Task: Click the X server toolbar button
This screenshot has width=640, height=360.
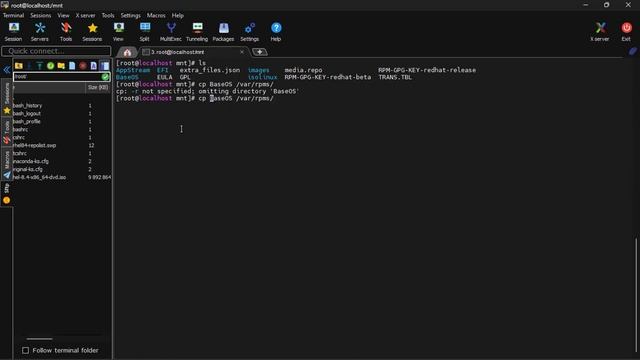Action: tap(600, 32)
